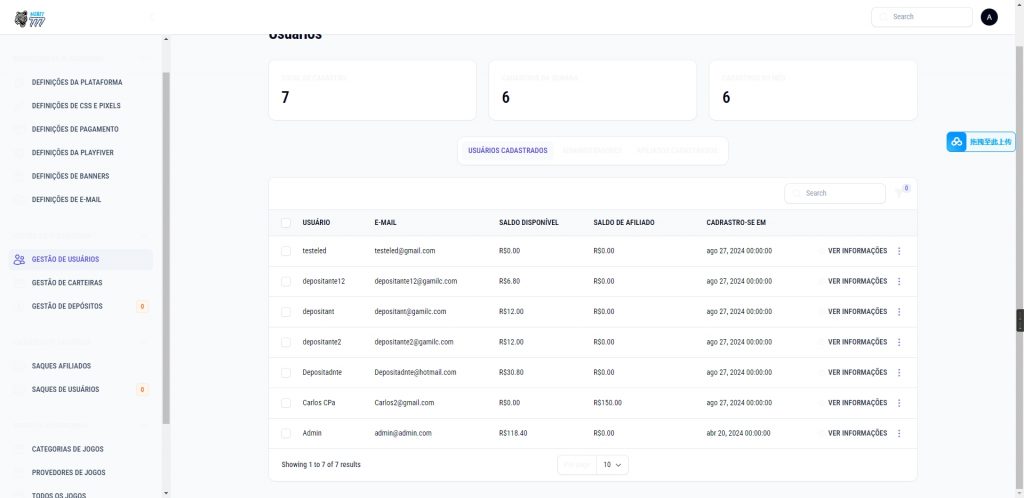Open the three-dot actions for Admin row
Viewport: 1024px width, 498px height.
tap(899, 433)
